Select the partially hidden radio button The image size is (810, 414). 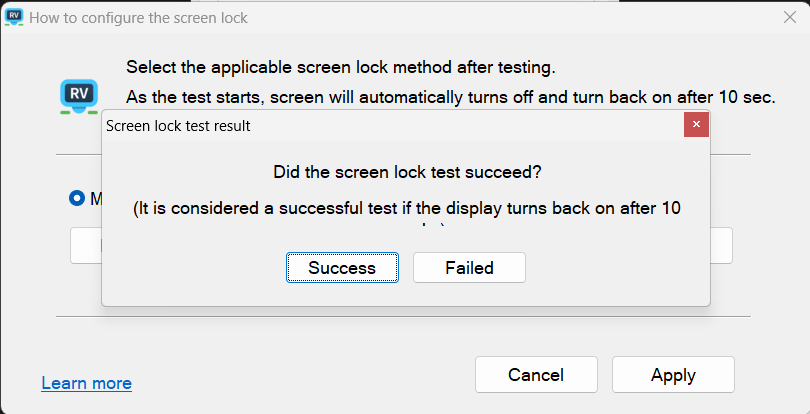[x=77, y=198]
